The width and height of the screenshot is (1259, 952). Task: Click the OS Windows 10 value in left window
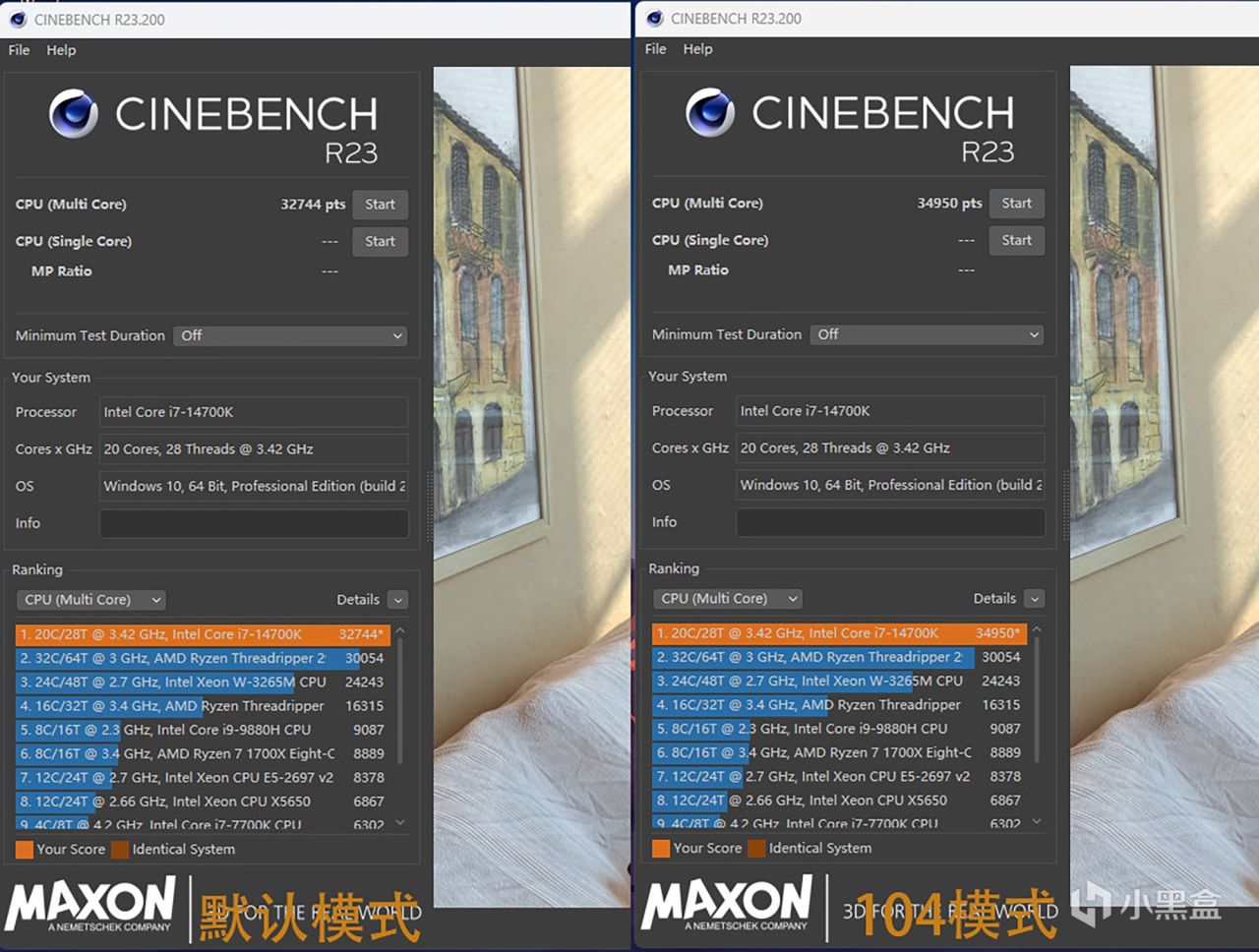click(x=254, y=487)
